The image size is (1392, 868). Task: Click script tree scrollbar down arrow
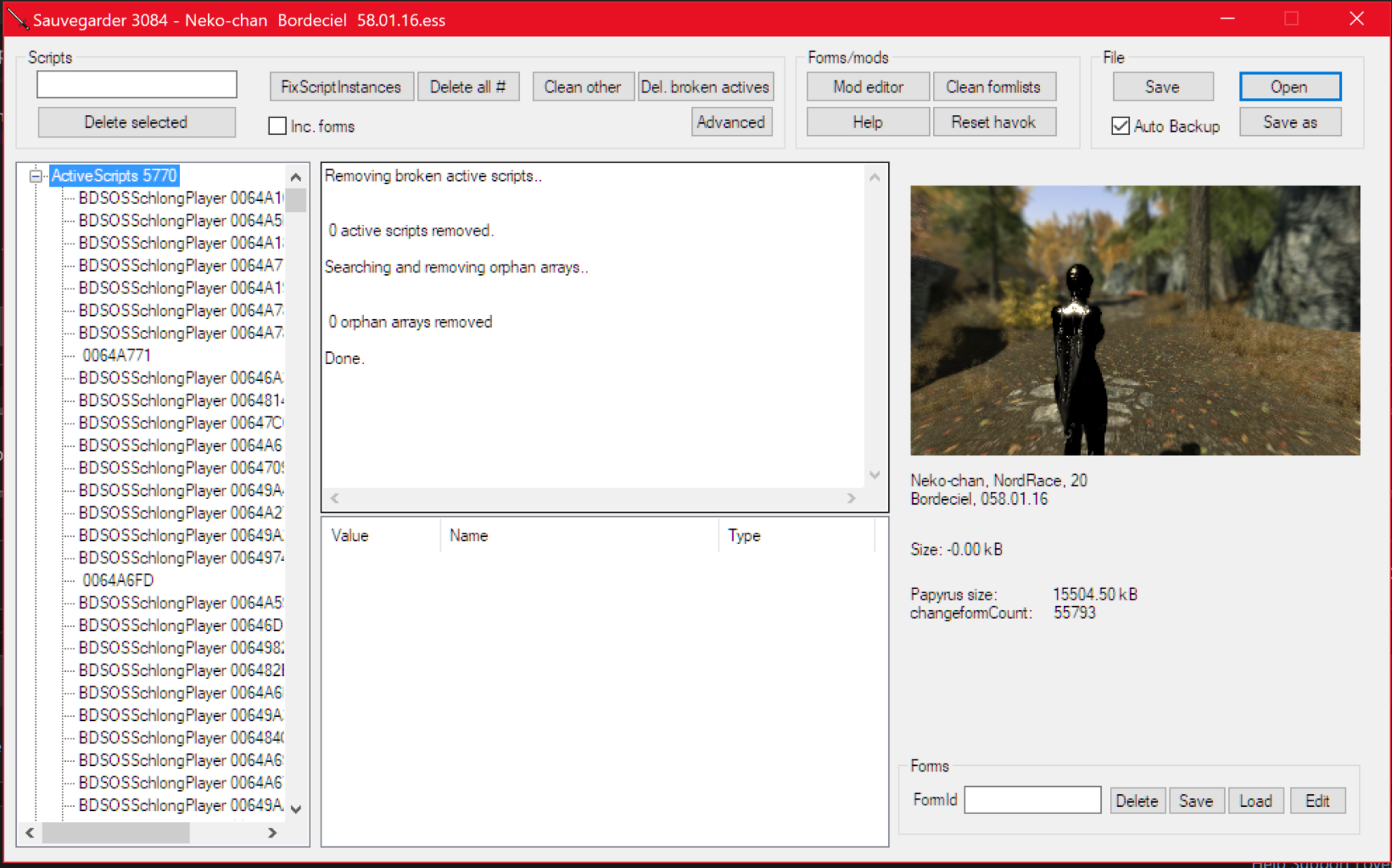coord(296,809)
